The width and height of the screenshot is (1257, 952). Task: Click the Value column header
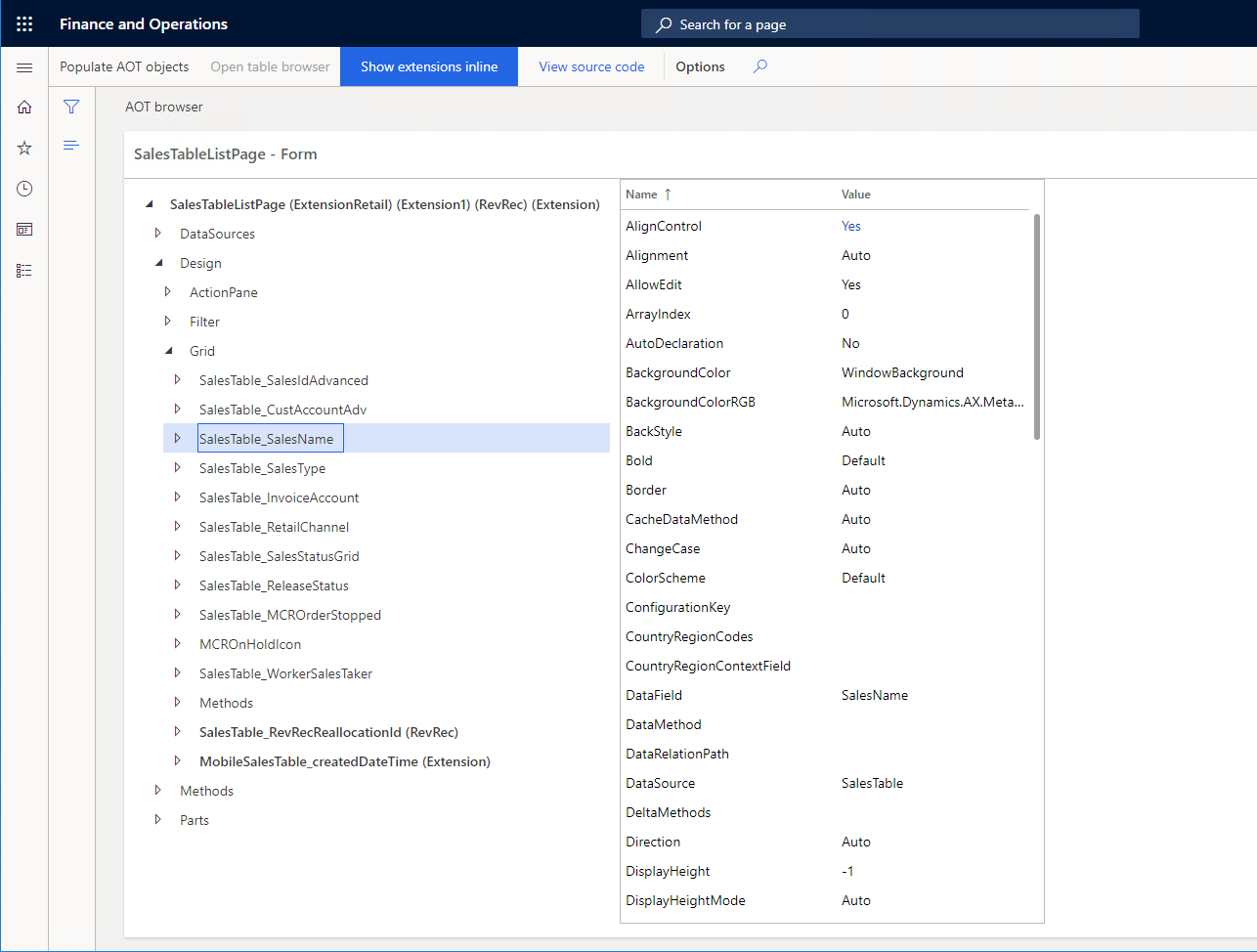(856, 195)
